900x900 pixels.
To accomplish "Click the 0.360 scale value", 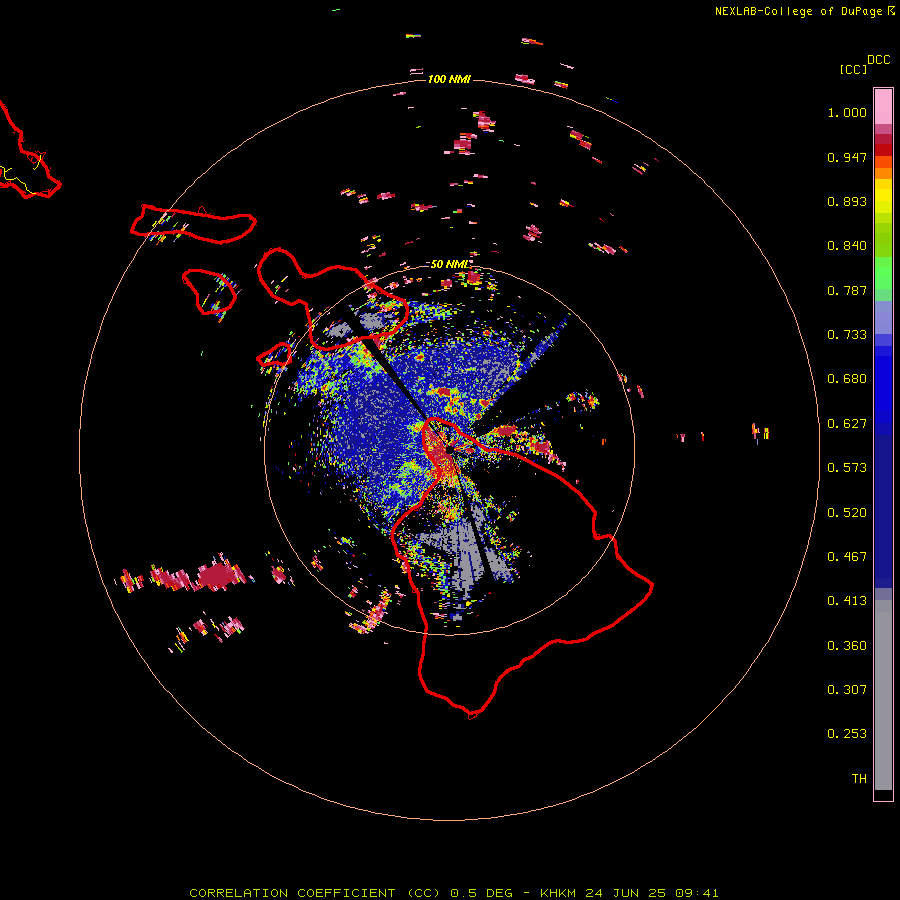I will click(x=847, y=646).
